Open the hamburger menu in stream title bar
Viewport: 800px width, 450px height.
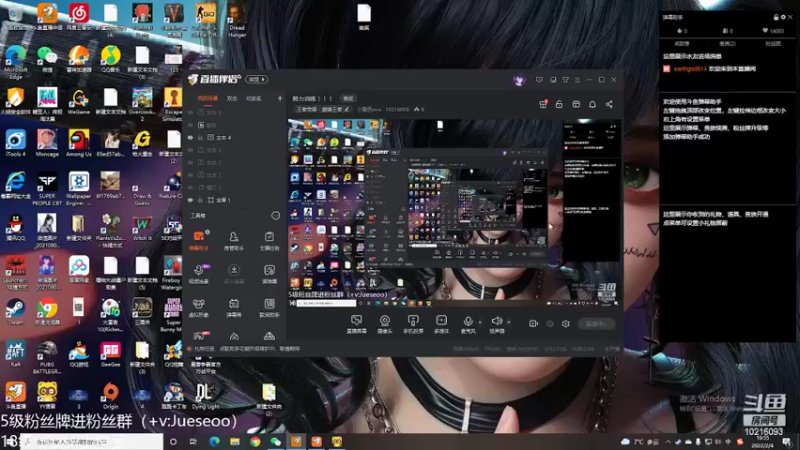pos(578,80)
